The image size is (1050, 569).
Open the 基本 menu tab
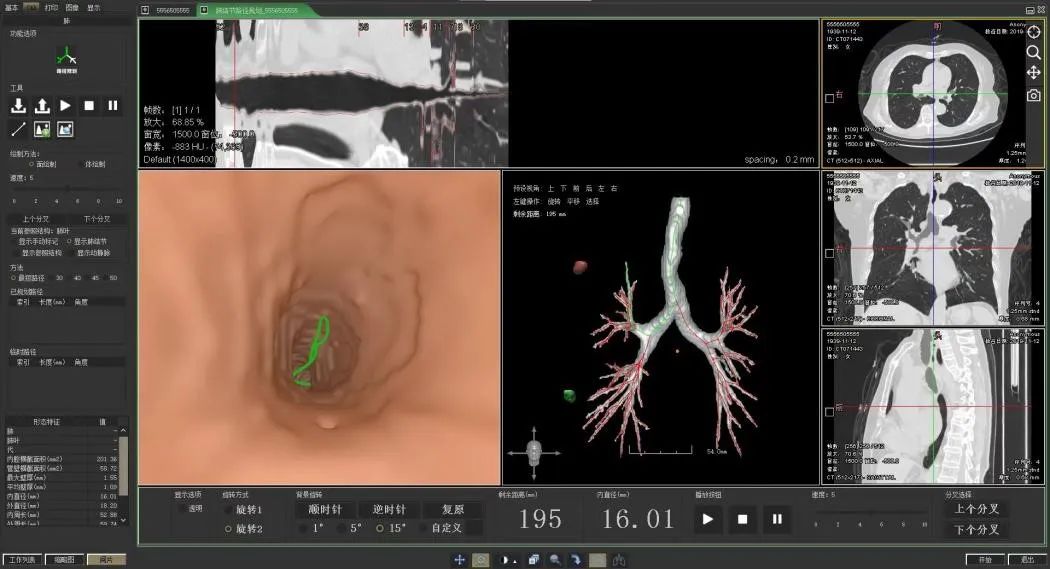(11, 7)
